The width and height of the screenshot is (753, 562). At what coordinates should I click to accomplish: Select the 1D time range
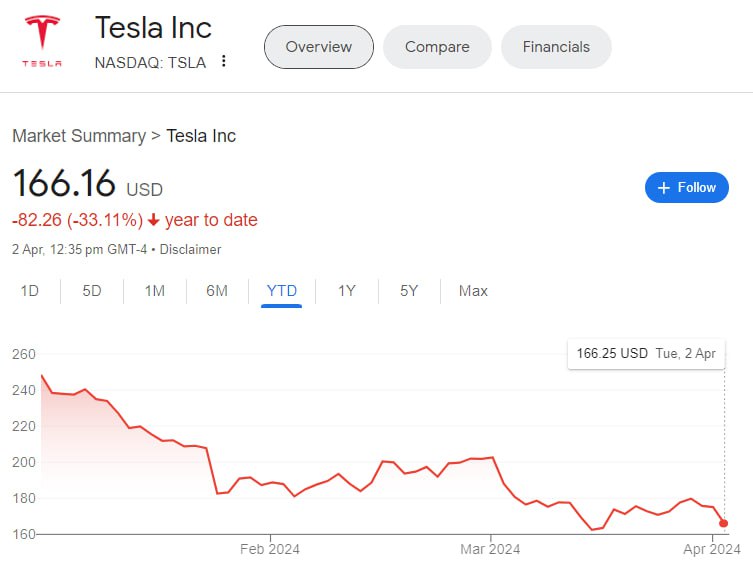(30, 291)
